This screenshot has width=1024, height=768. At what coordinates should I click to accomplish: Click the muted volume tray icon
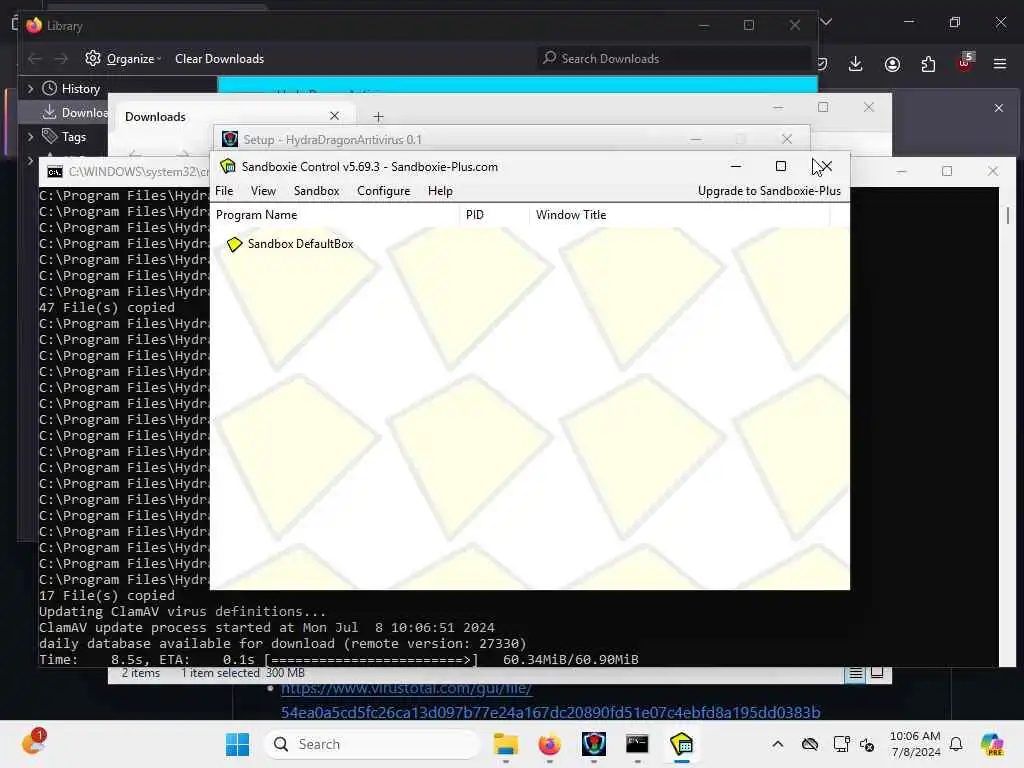867,744
